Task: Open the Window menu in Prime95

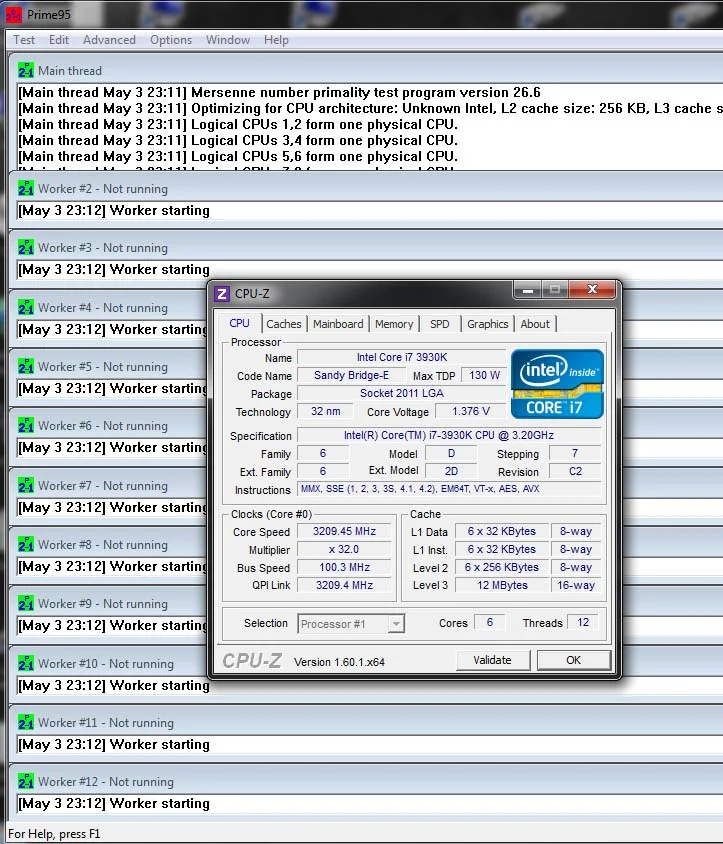Action: (228, 40)
